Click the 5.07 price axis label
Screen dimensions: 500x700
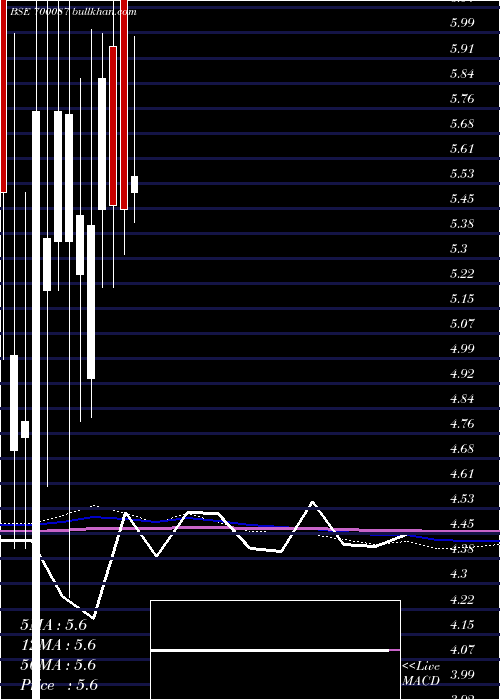[x=462, y=323]
